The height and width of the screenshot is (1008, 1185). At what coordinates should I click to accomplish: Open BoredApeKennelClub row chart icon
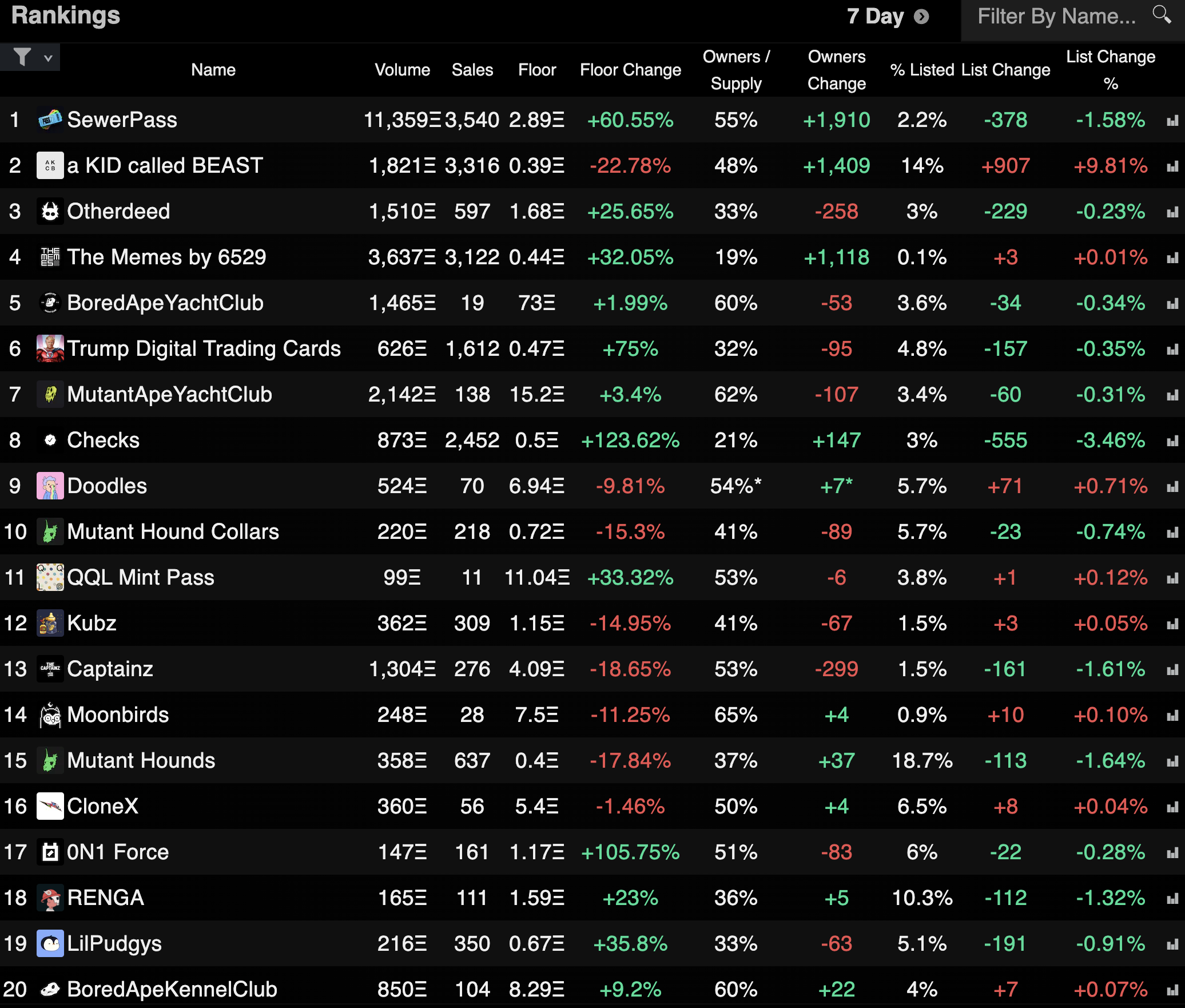1172,990
